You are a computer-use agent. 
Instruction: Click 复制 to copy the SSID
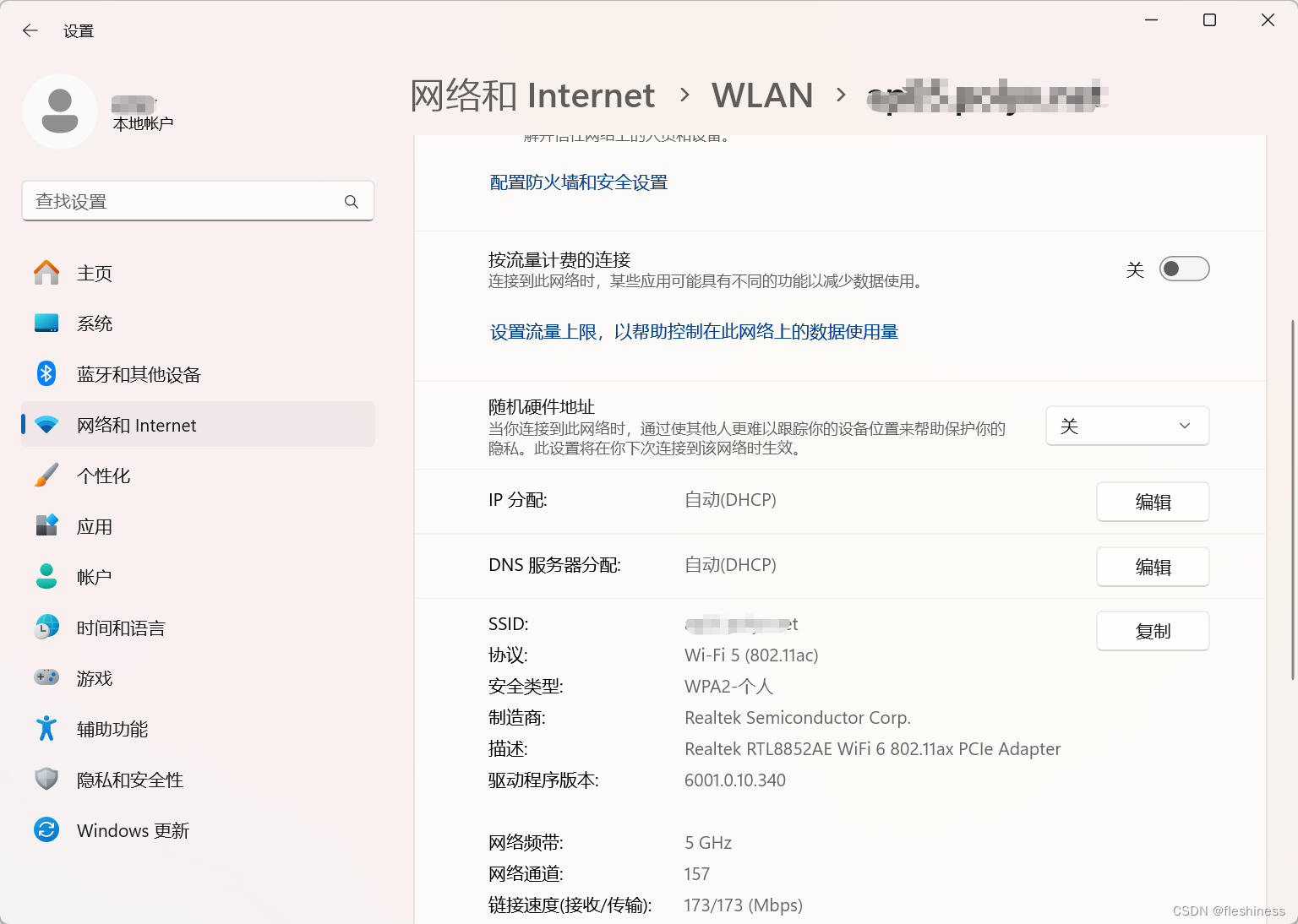(x=1153, y=631)
